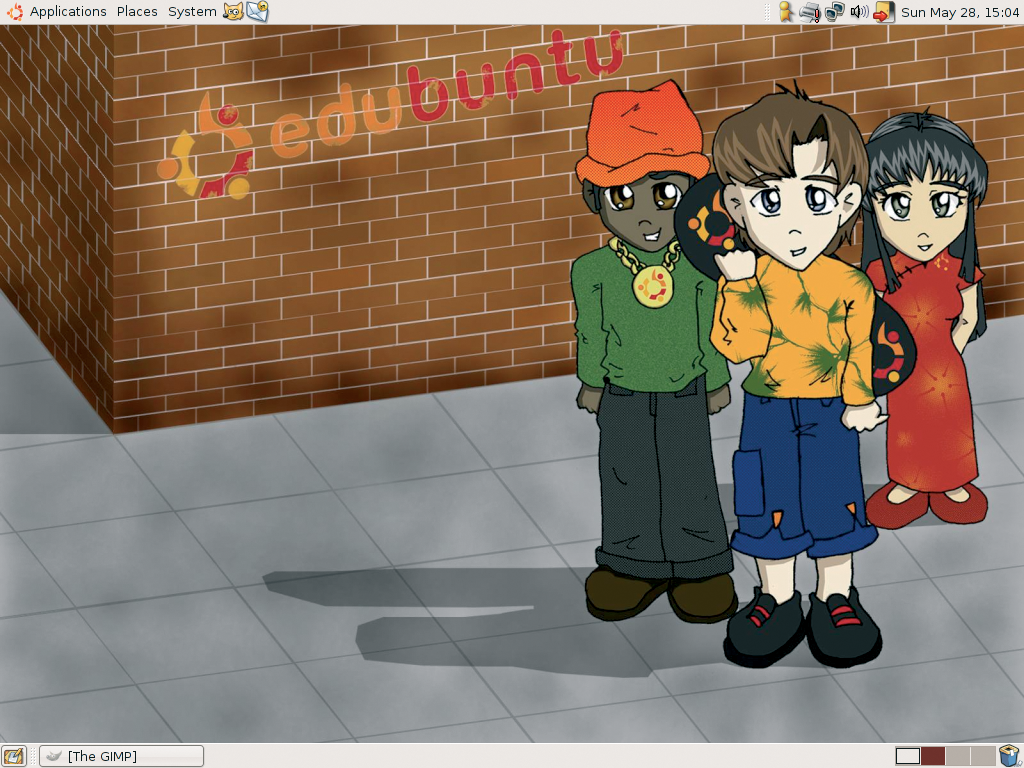Switch to the first workspace
The height and width of the screenshot is (768, 1024).
point(908,756)
